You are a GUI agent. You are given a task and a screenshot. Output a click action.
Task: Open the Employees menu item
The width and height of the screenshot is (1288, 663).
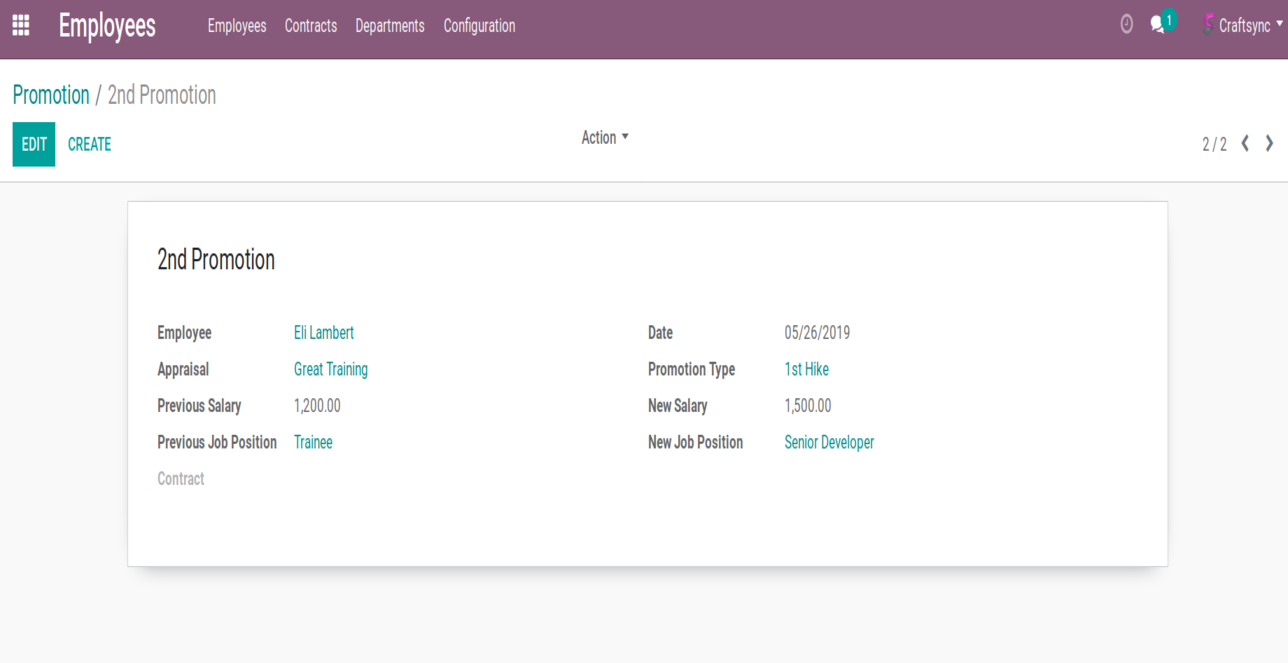[x=237, y=26]
